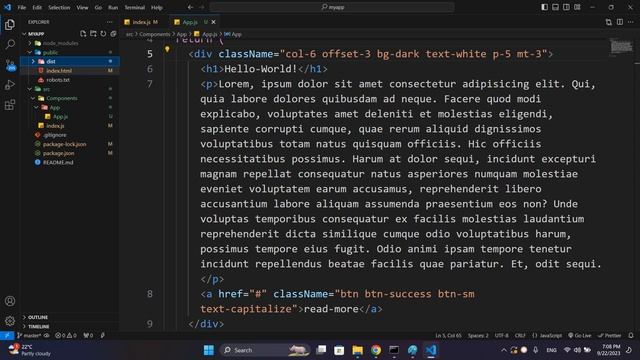The width and height of the screenshot is (640, 360).
Task: Click Spaces: 2 indentation setting
Action: point(478,336)
